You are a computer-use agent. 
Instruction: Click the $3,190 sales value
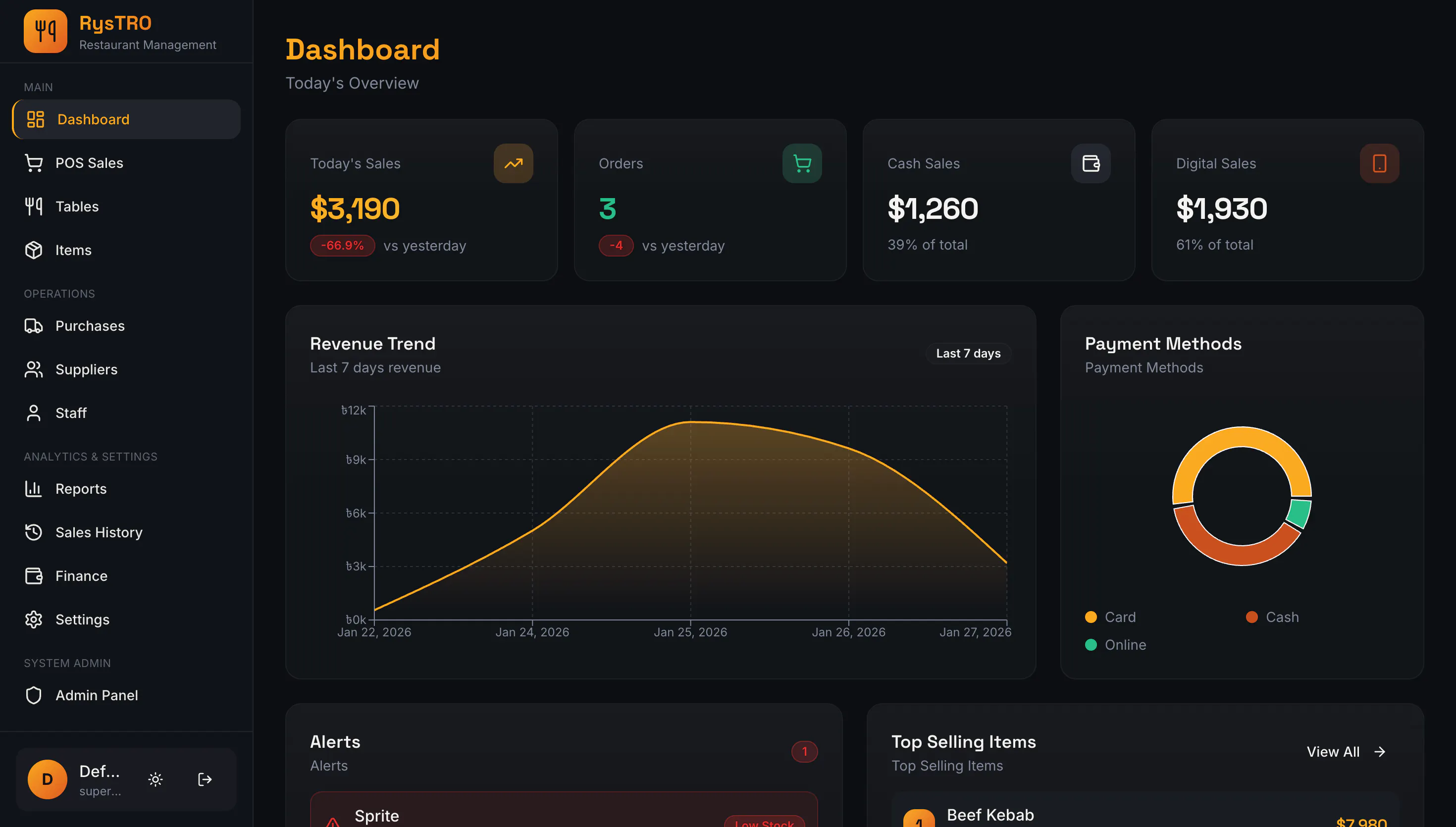(355, 208)
